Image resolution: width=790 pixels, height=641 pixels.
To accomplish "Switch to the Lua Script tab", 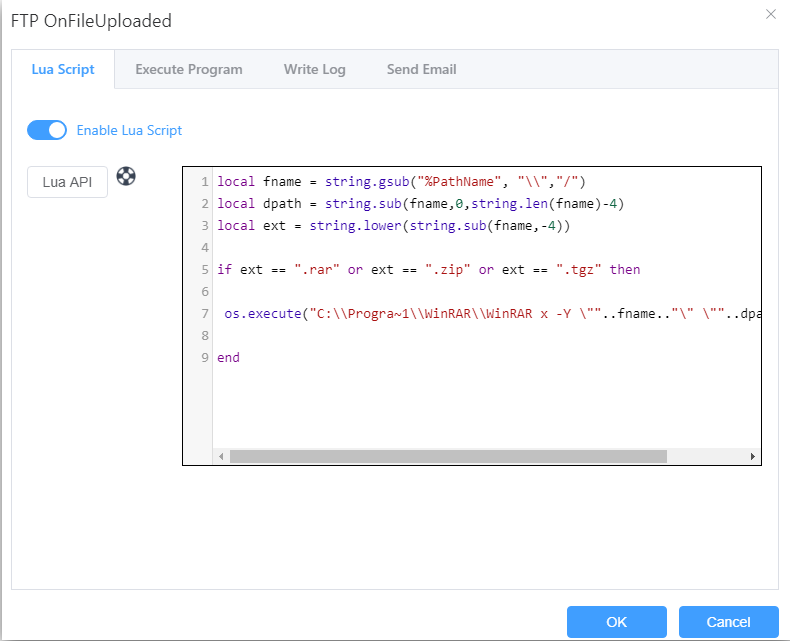I will (x=63, y=70).
